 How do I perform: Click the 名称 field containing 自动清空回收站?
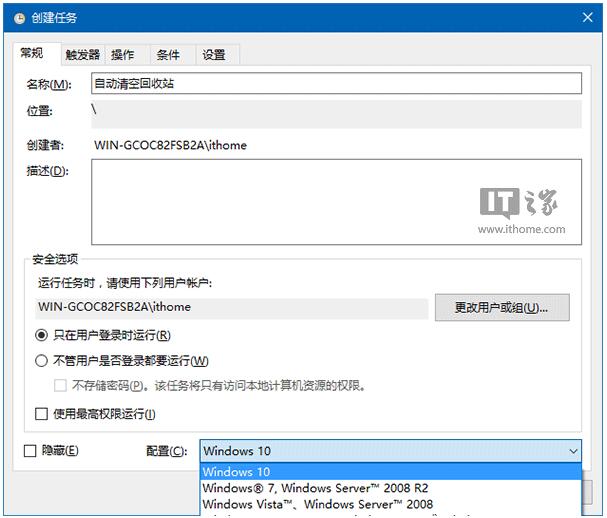point(336,84)
